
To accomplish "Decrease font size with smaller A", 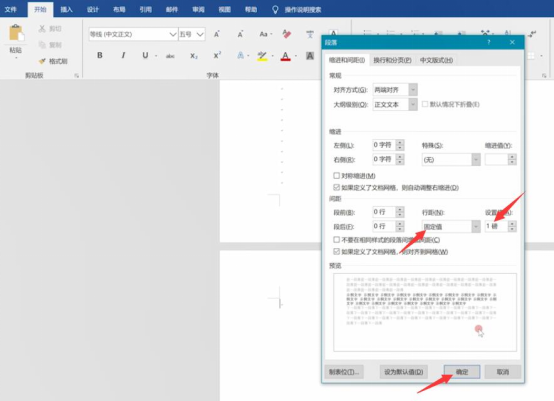I will tap(240, 34).
